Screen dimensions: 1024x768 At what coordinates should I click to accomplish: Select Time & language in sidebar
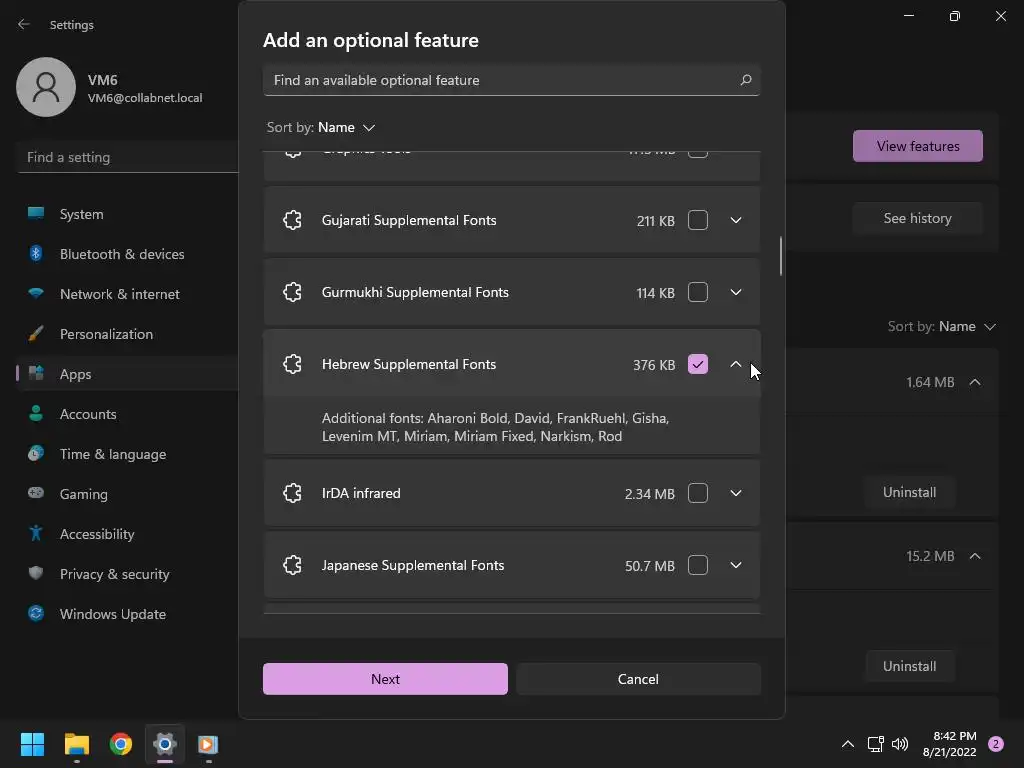112,454
